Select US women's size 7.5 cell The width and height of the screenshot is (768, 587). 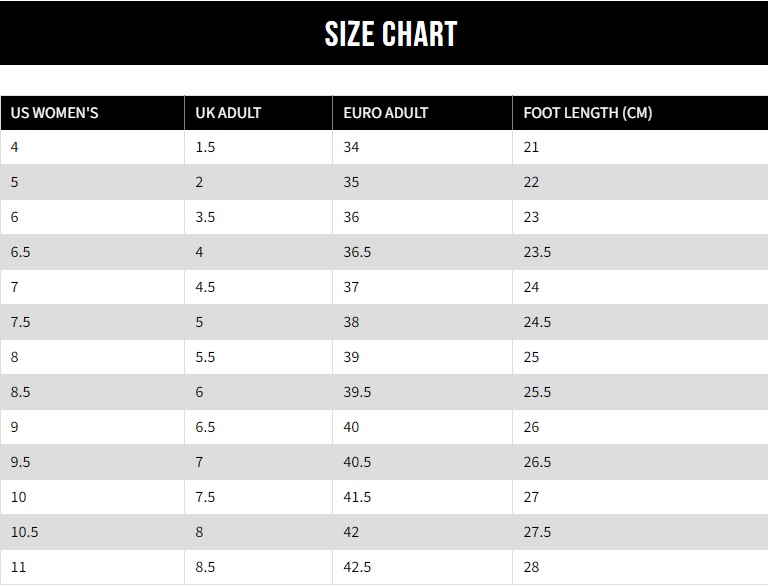coord(20,322)
